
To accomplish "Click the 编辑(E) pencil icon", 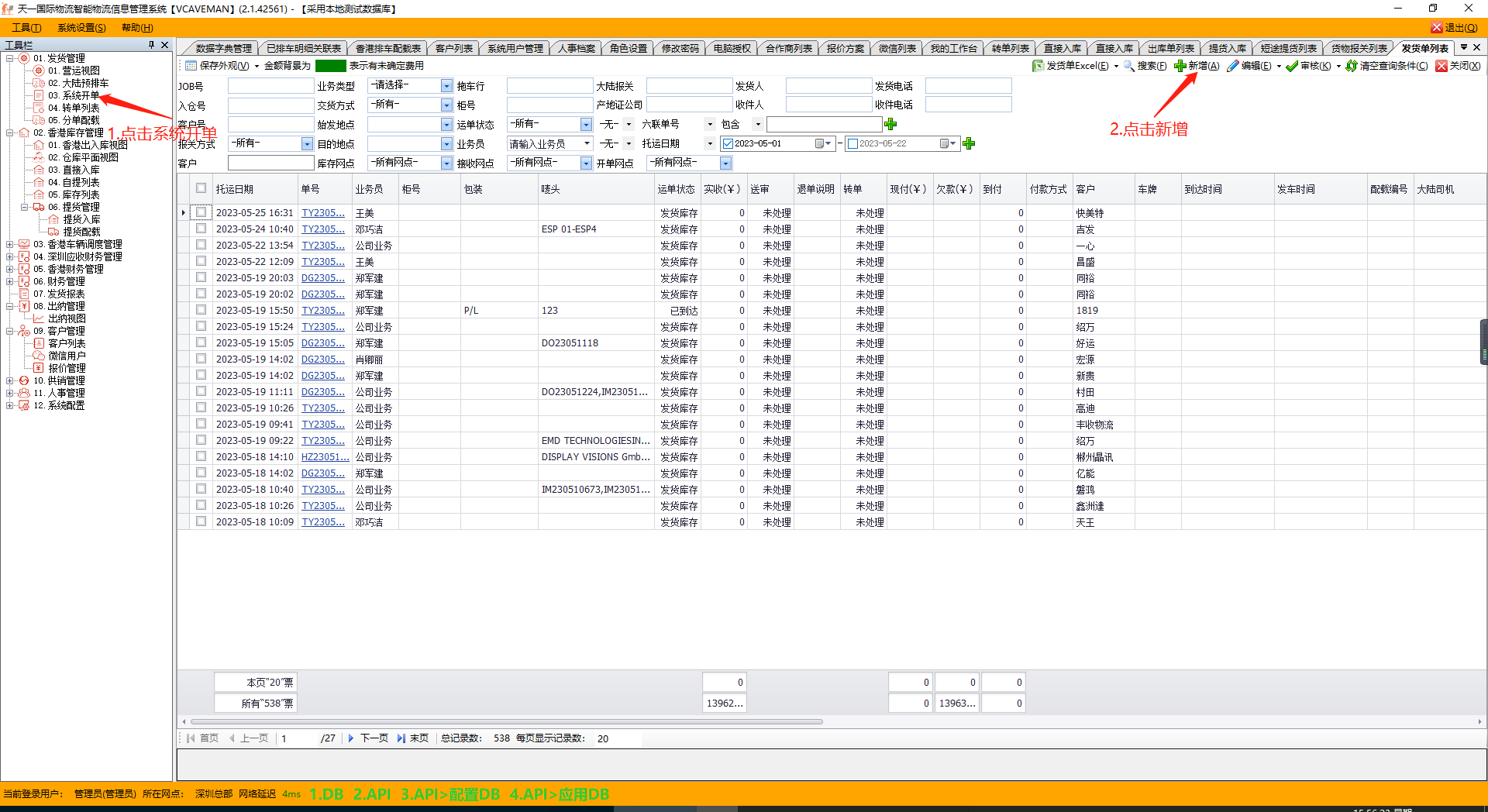I will [x=1232, y=66].
